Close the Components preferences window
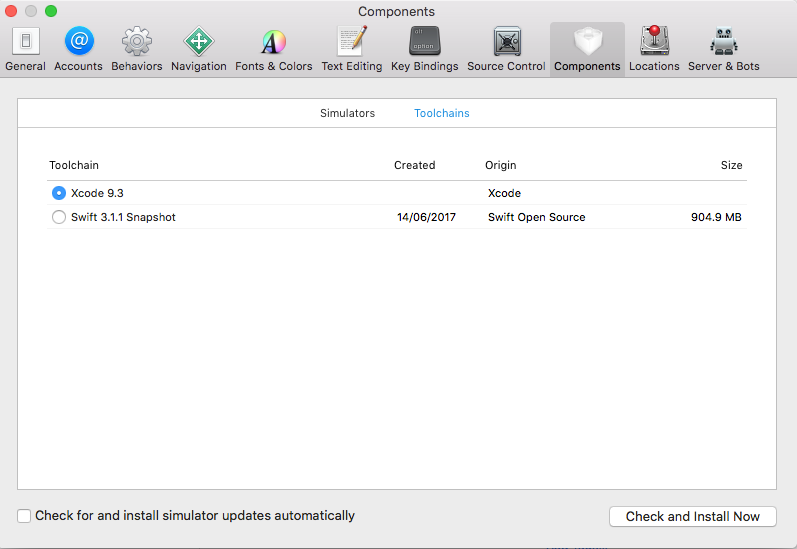 pos(11,11)
